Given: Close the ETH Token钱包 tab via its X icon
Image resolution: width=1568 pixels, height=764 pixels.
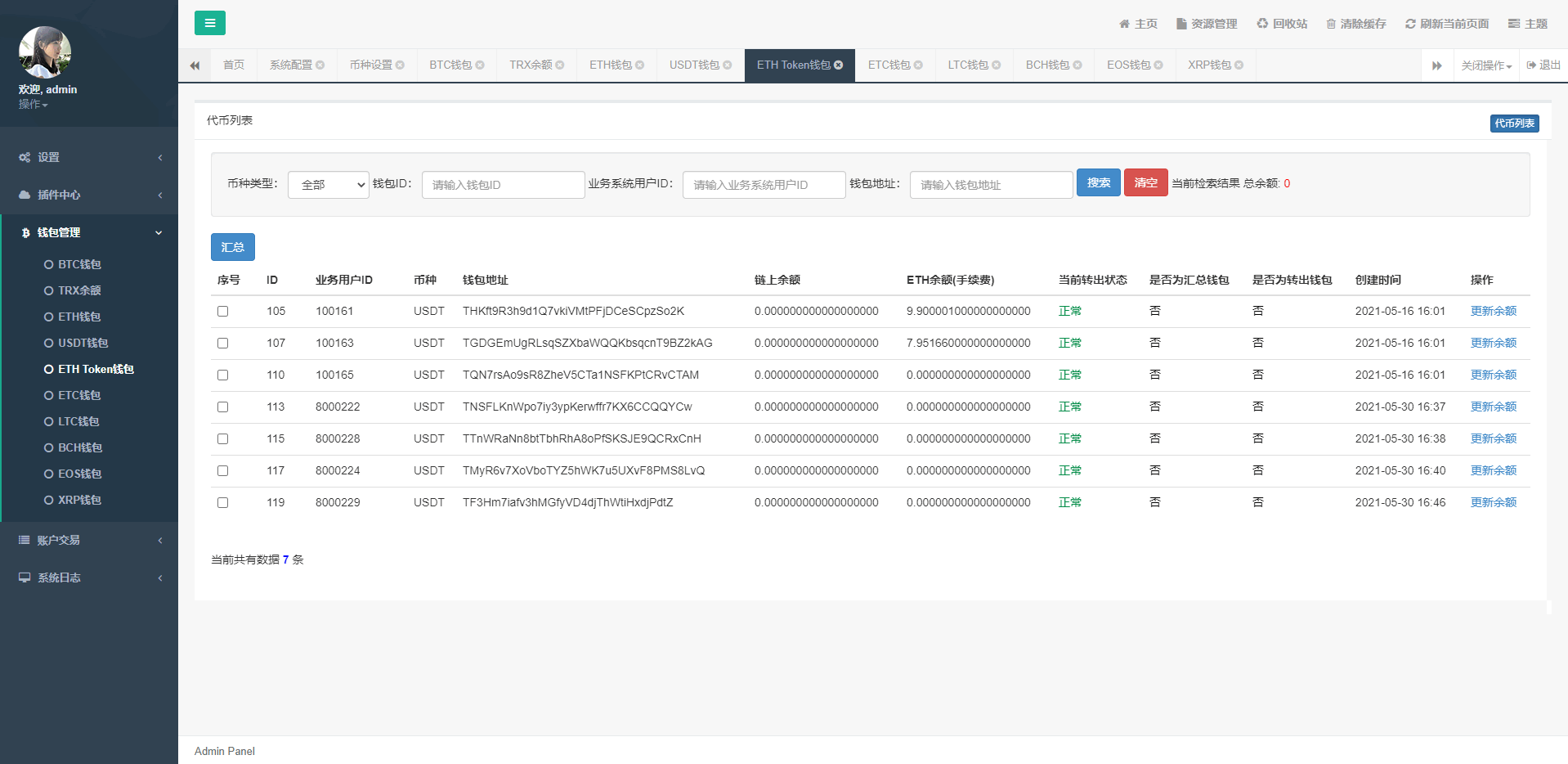Looking at the screenshot, I should point(838,65).
